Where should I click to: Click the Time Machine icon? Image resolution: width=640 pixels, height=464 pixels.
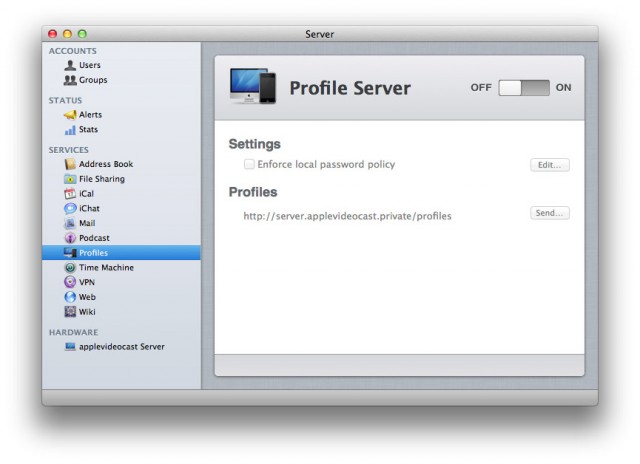[70, 268]
